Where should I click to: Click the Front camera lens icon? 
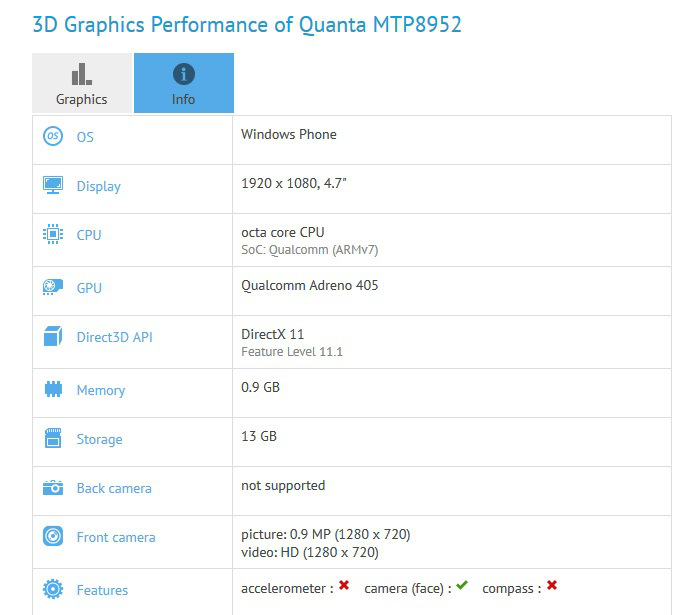(x=53, y=537)
